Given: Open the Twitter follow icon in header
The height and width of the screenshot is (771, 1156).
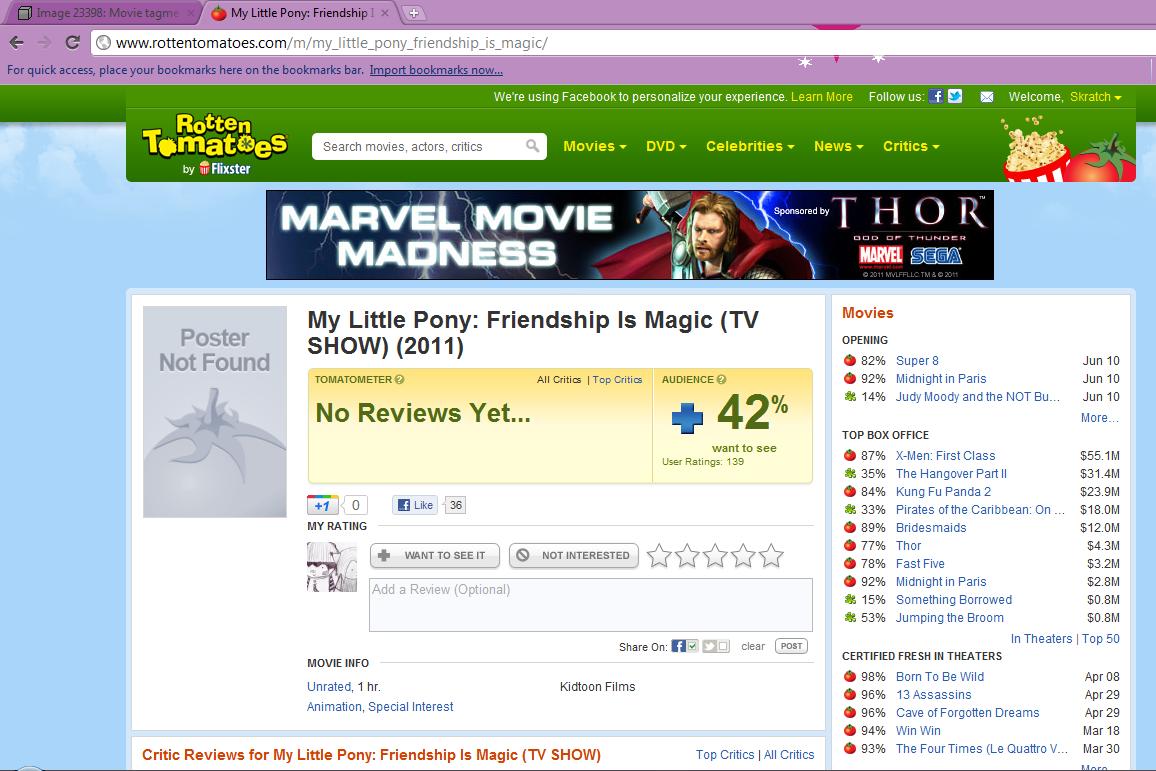Looking at the screenshot, I should tap(955, 97).
